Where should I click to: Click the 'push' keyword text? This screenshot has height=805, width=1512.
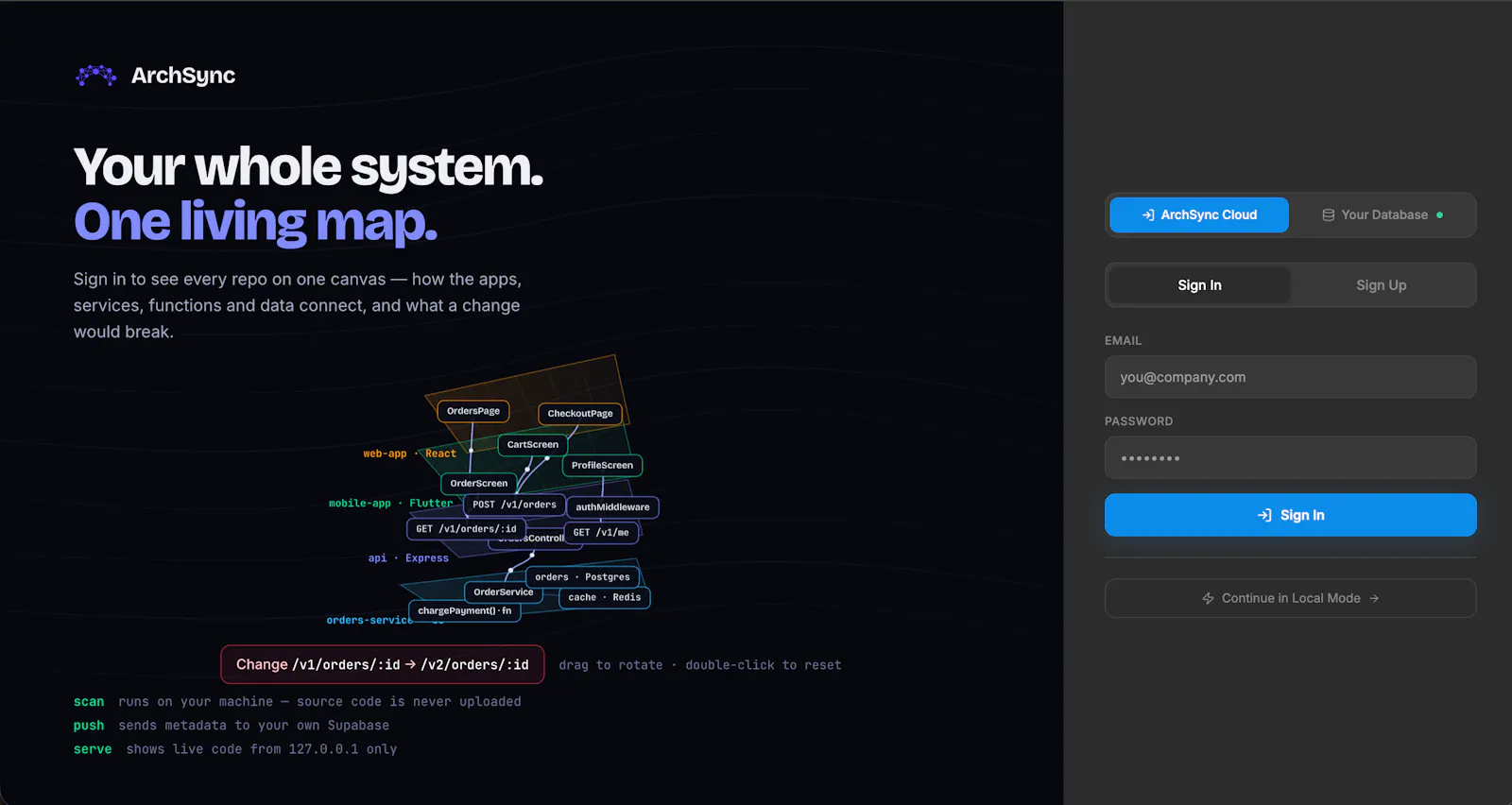point(89,726)
